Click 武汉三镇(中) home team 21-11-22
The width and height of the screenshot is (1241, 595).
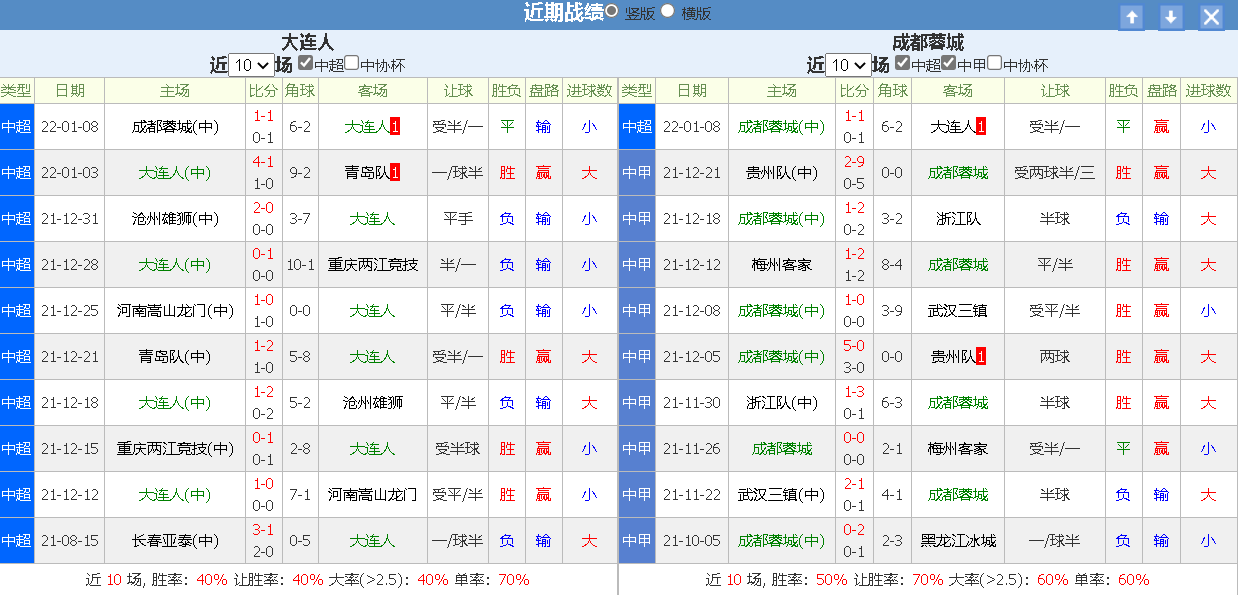782,495
